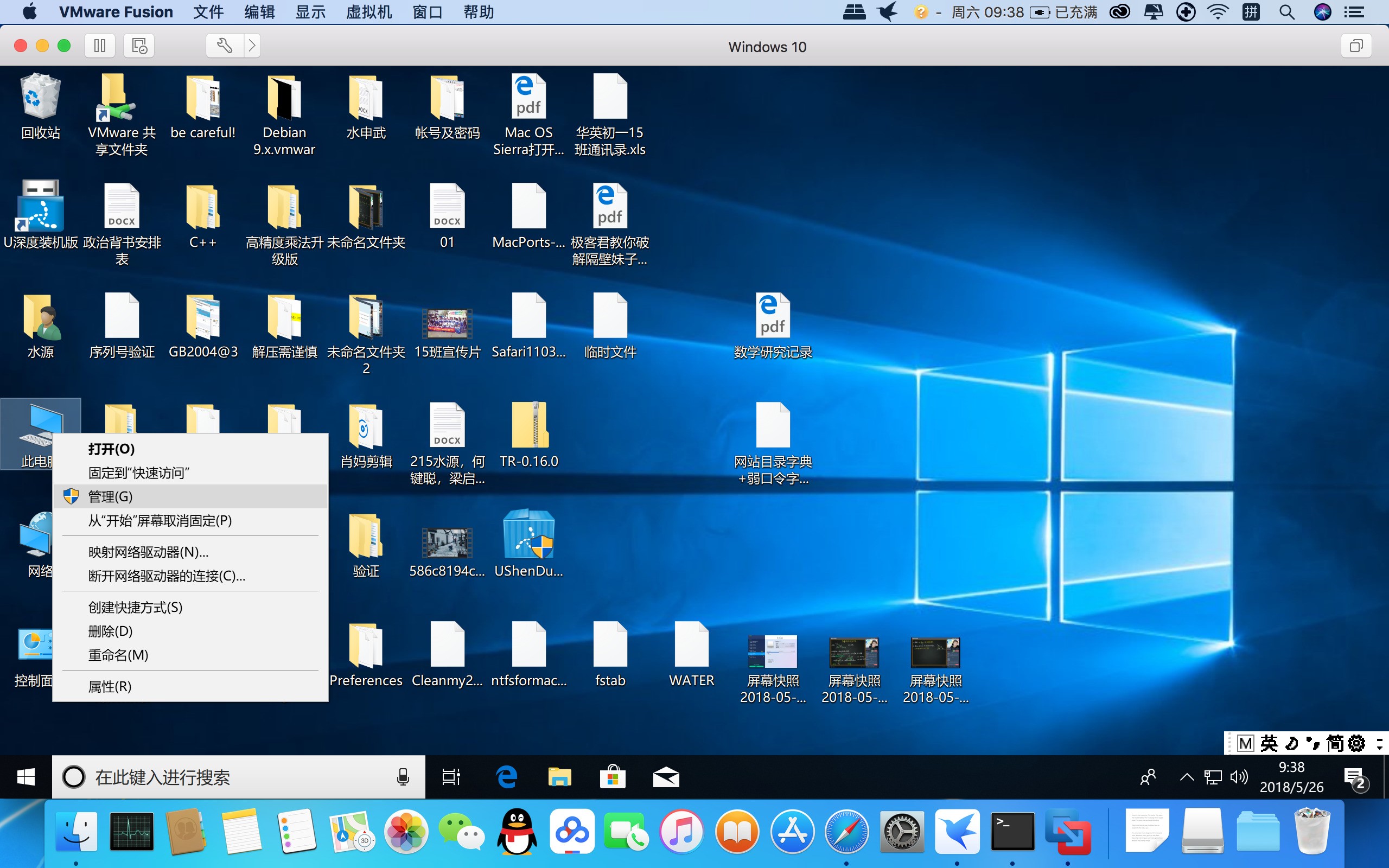
Task: Click Windows taskbar Task View button
Action: click(x=450, y=776)
